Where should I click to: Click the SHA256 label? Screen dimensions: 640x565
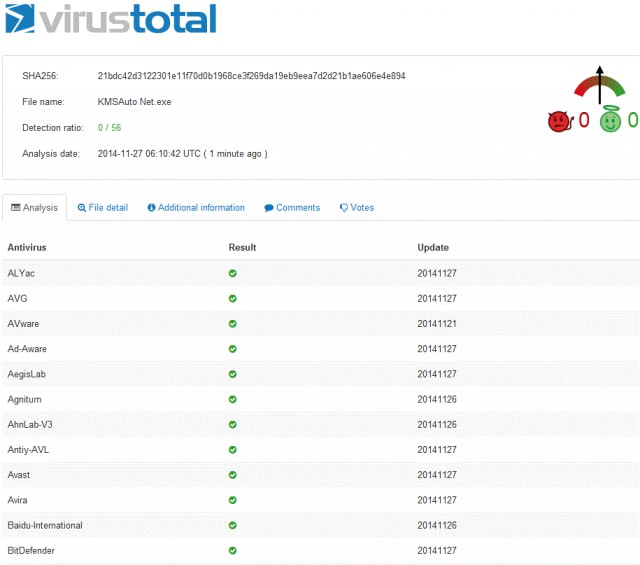(40, 76)
